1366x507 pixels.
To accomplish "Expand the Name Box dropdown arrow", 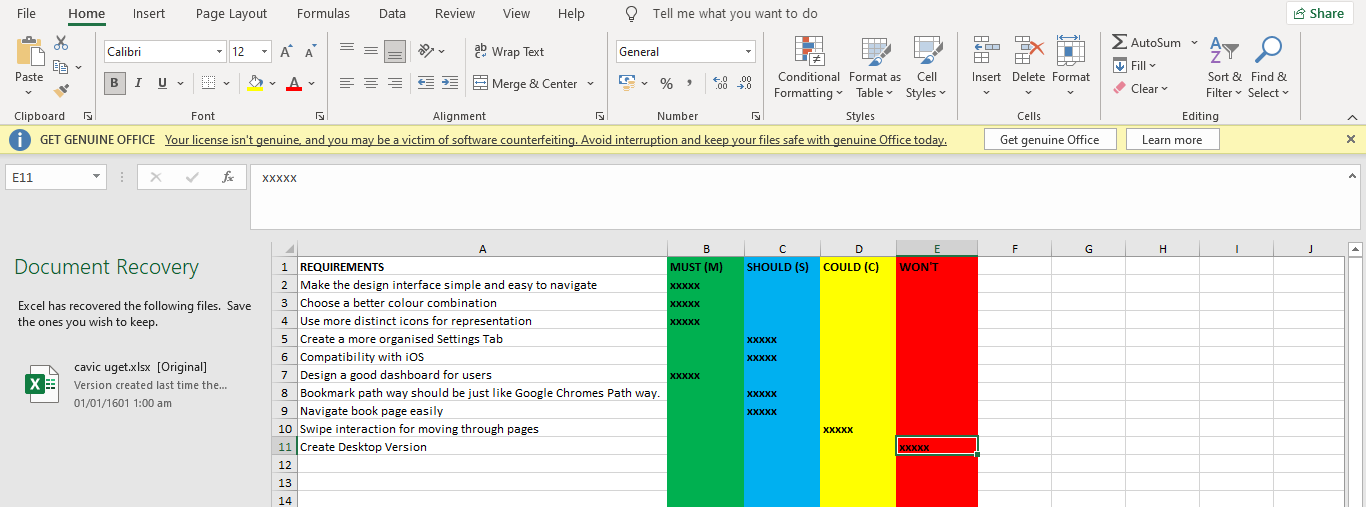I will click(x=96, y=177).
